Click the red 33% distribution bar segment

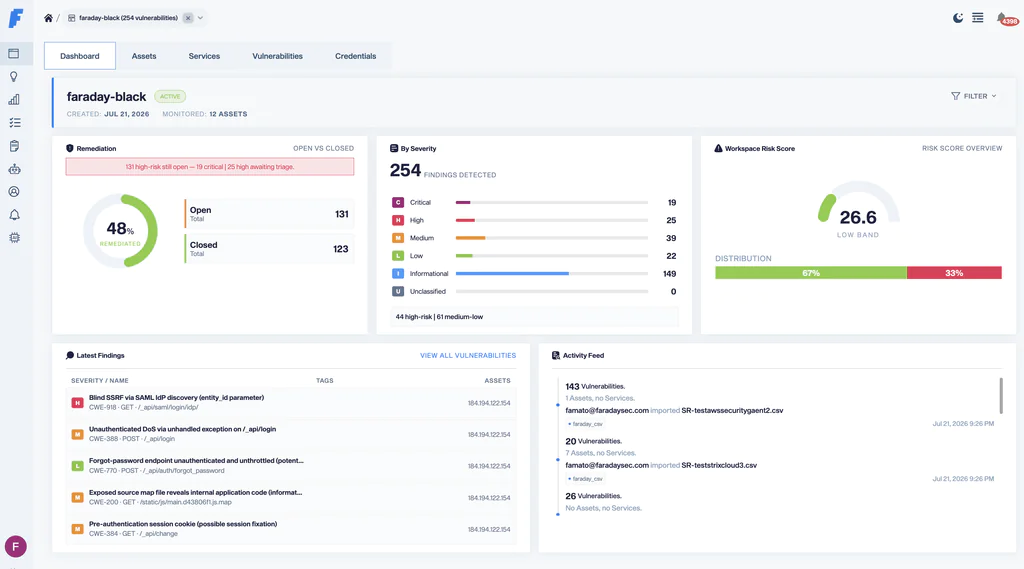954,273
